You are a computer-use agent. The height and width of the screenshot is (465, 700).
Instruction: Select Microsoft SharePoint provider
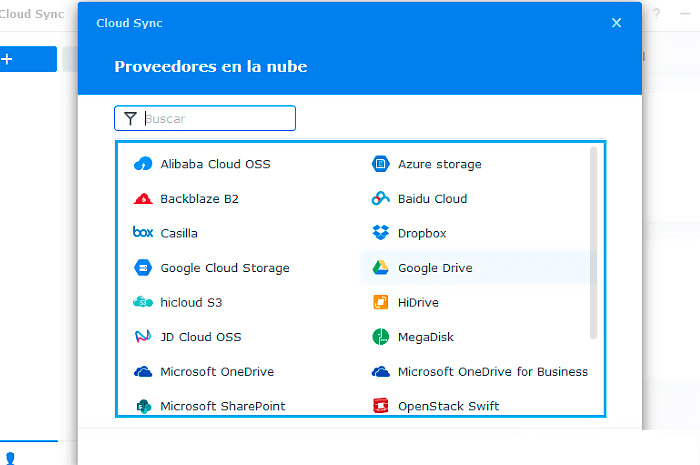tap(222, 406)
